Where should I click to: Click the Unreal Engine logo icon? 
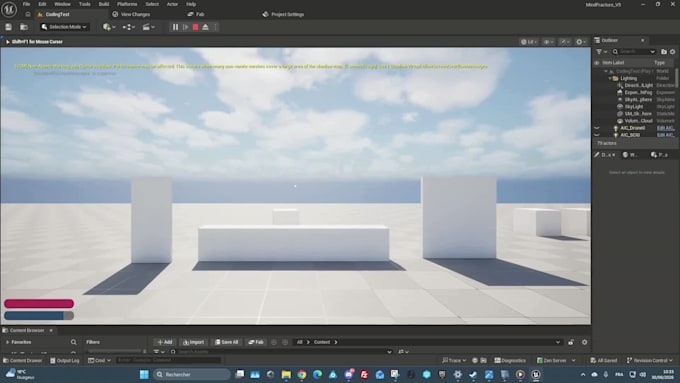tap(9, 9)
